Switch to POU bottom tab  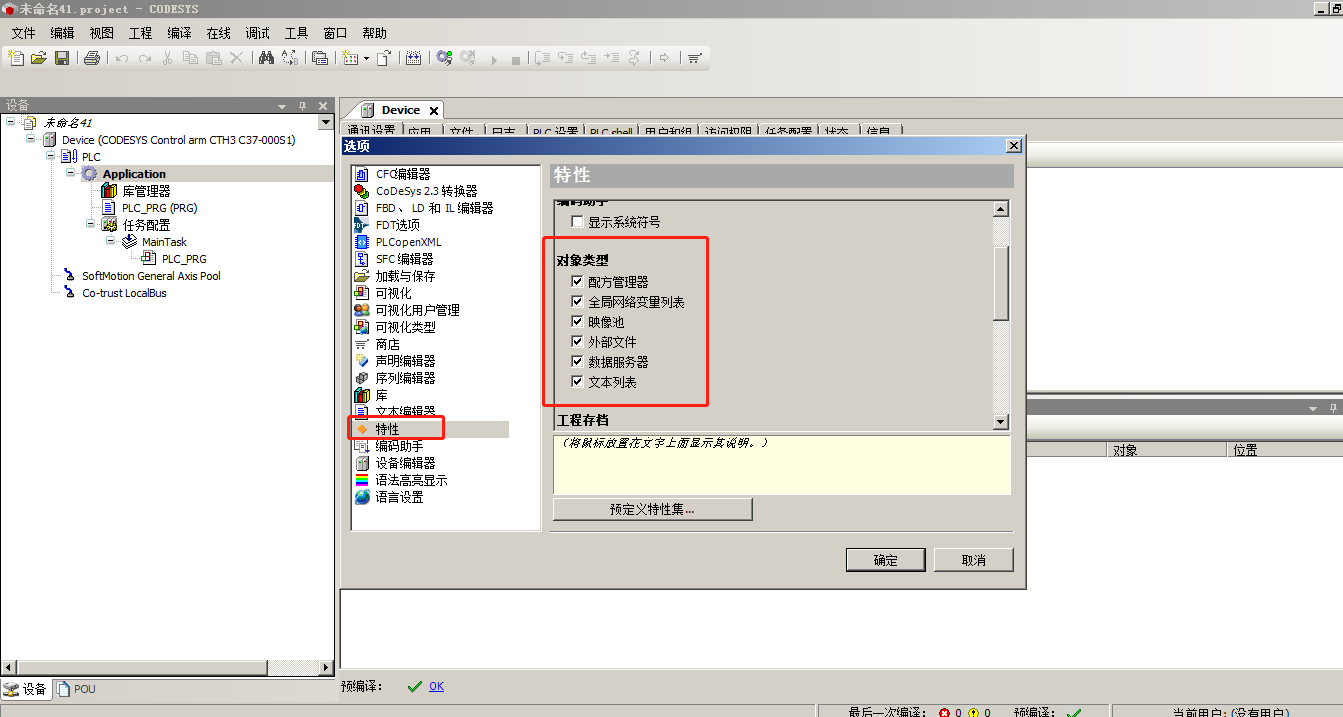tap(77, 689)
